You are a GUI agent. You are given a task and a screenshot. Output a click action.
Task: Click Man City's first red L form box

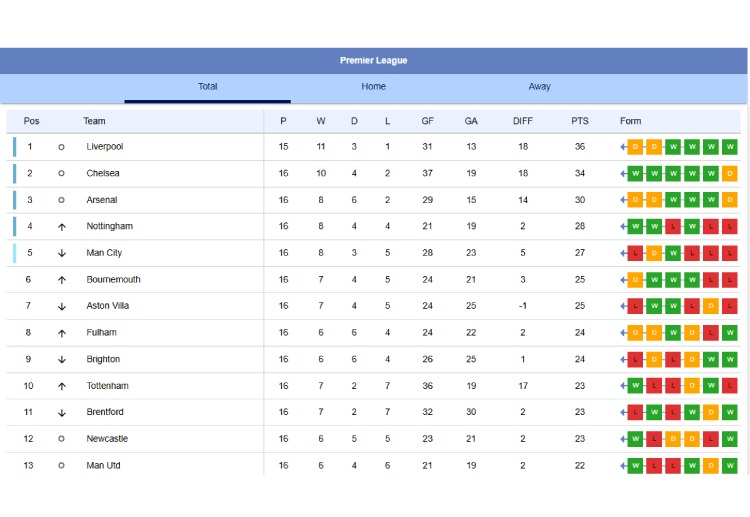click(x=635, y=254)
